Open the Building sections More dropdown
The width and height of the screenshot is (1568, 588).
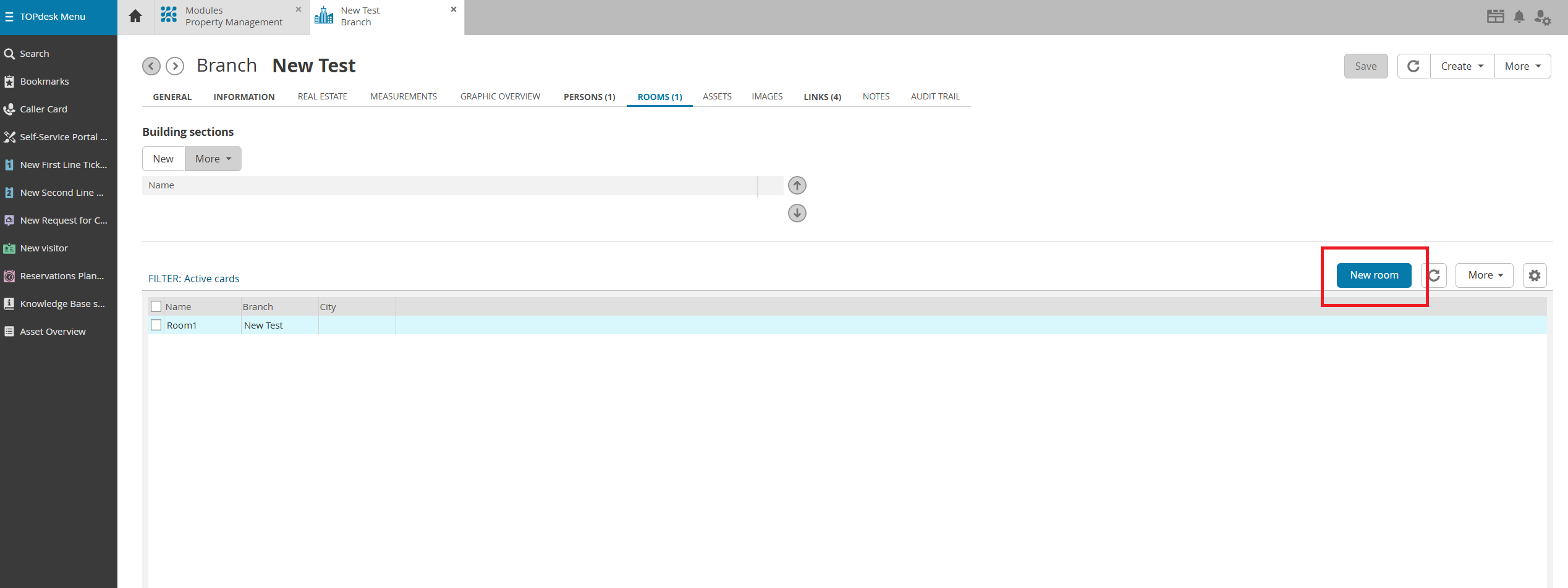click(x=213, y=159)
